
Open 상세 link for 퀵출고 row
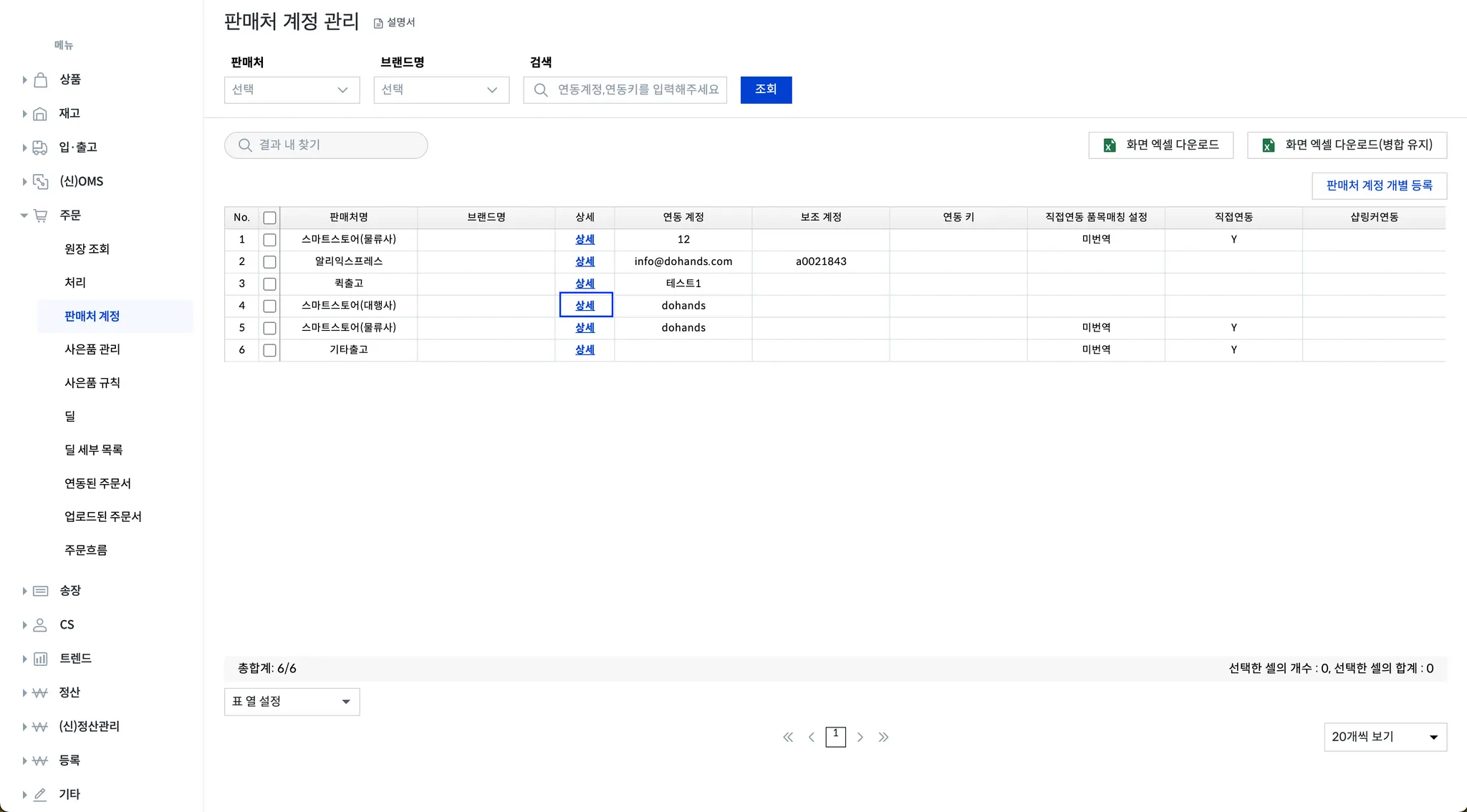point(585,284)
